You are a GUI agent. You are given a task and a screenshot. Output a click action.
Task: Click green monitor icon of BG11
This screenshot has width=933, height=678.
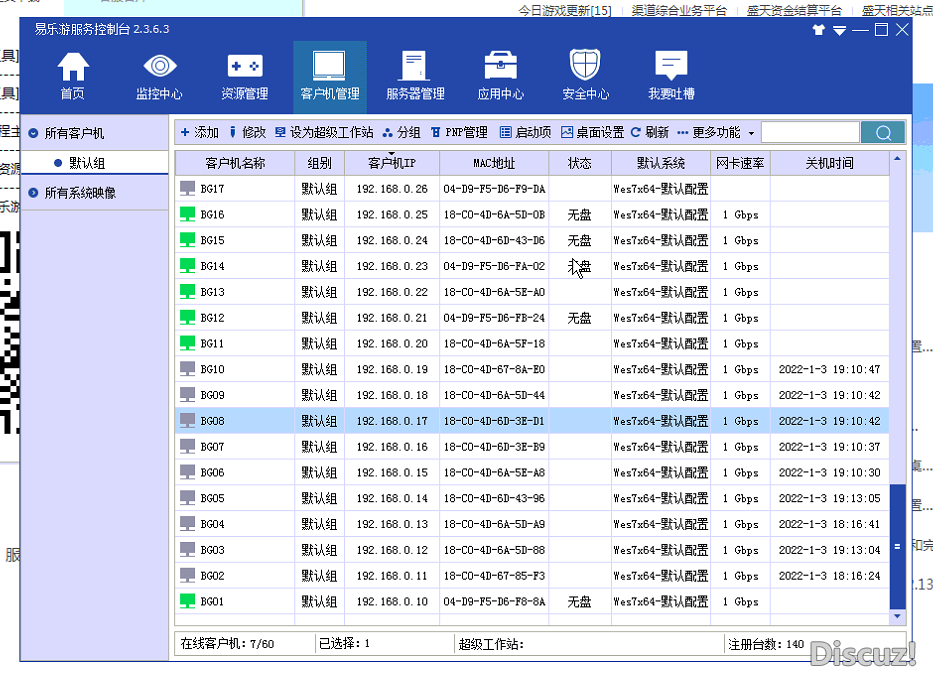(187, 343)
